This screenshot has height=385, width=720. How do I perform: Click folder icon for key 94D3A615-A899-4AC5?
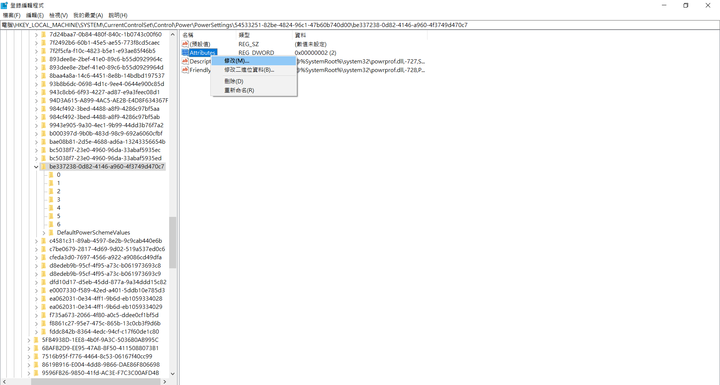pos(44,101)
